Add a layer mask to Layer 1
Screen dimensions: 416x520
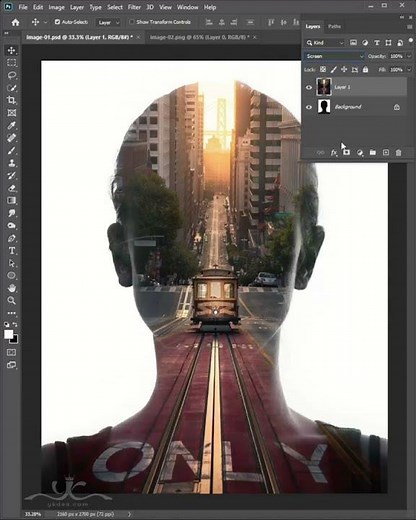click(x=347, y=153)
